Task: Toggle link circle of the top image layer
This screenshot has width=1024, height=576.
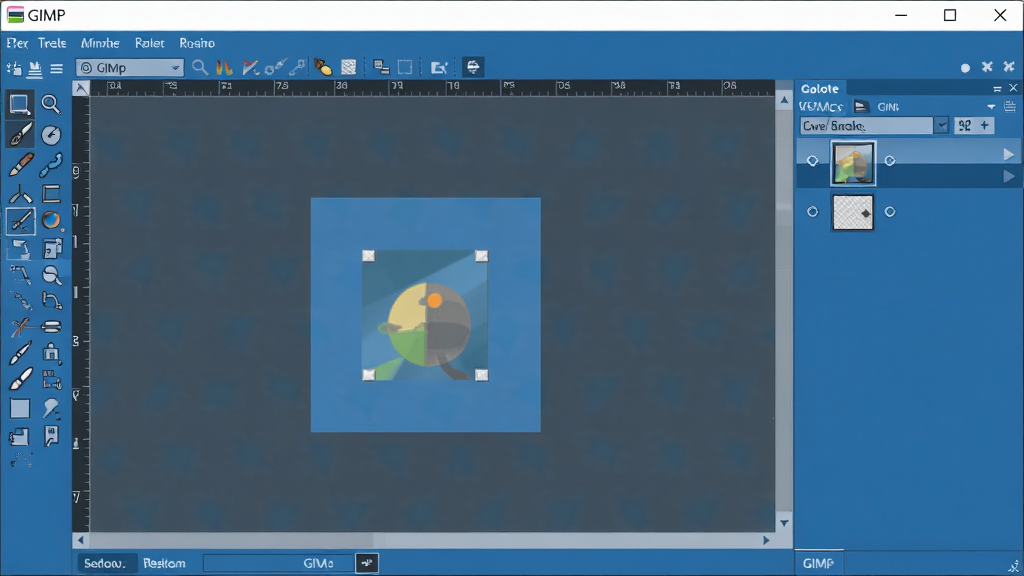Action: (889, 161)
